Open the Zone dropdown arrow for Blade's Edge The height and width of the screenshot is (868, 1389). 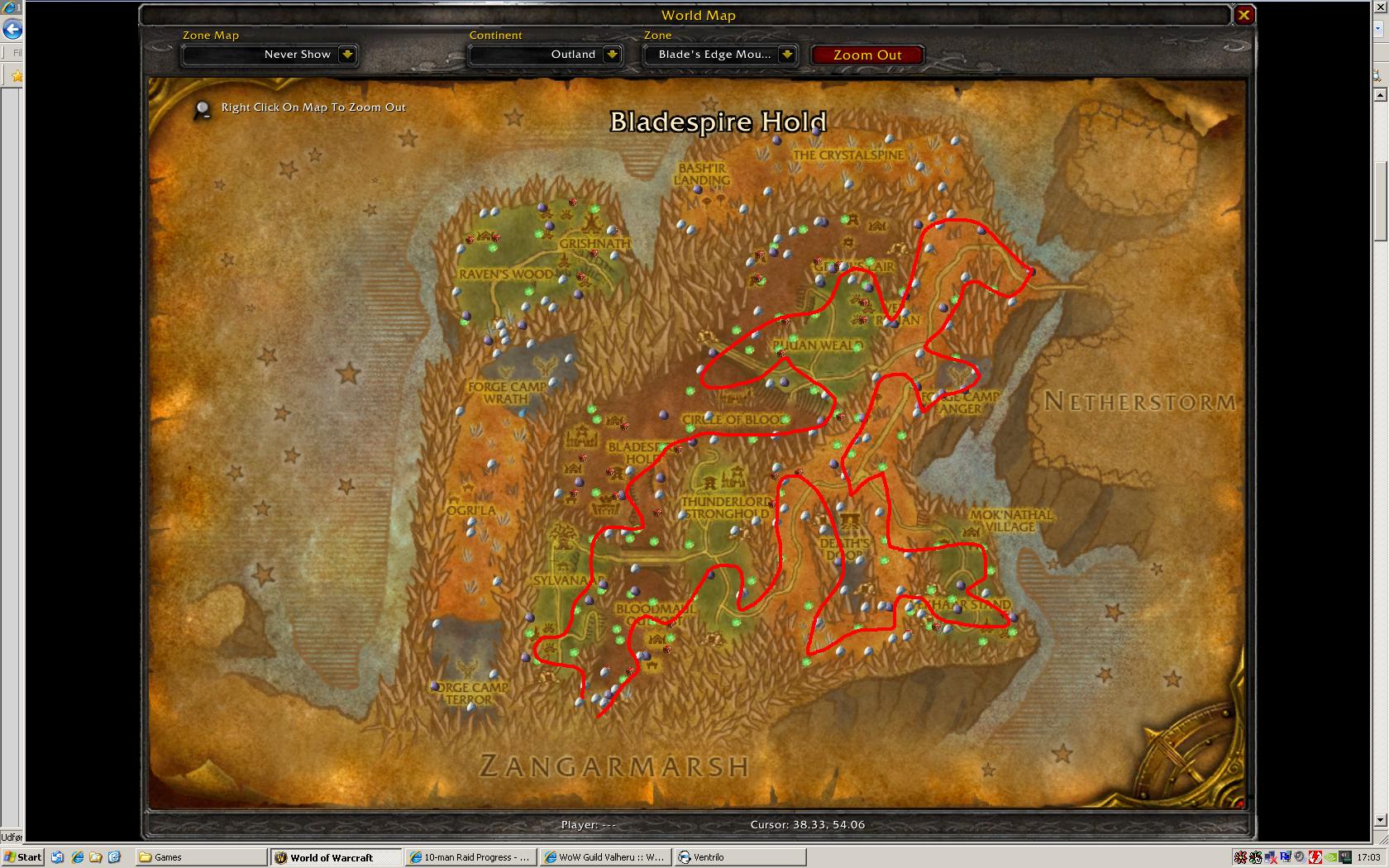[x=787, y=55]
